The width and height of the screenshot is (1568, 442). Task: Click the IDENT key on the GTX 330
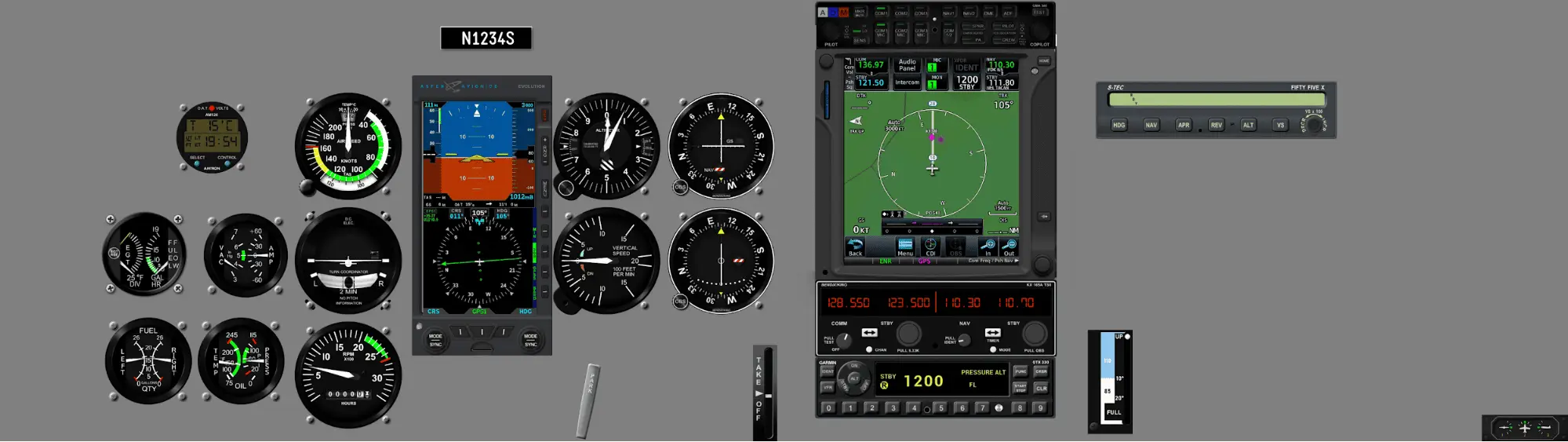pos(828,371)
